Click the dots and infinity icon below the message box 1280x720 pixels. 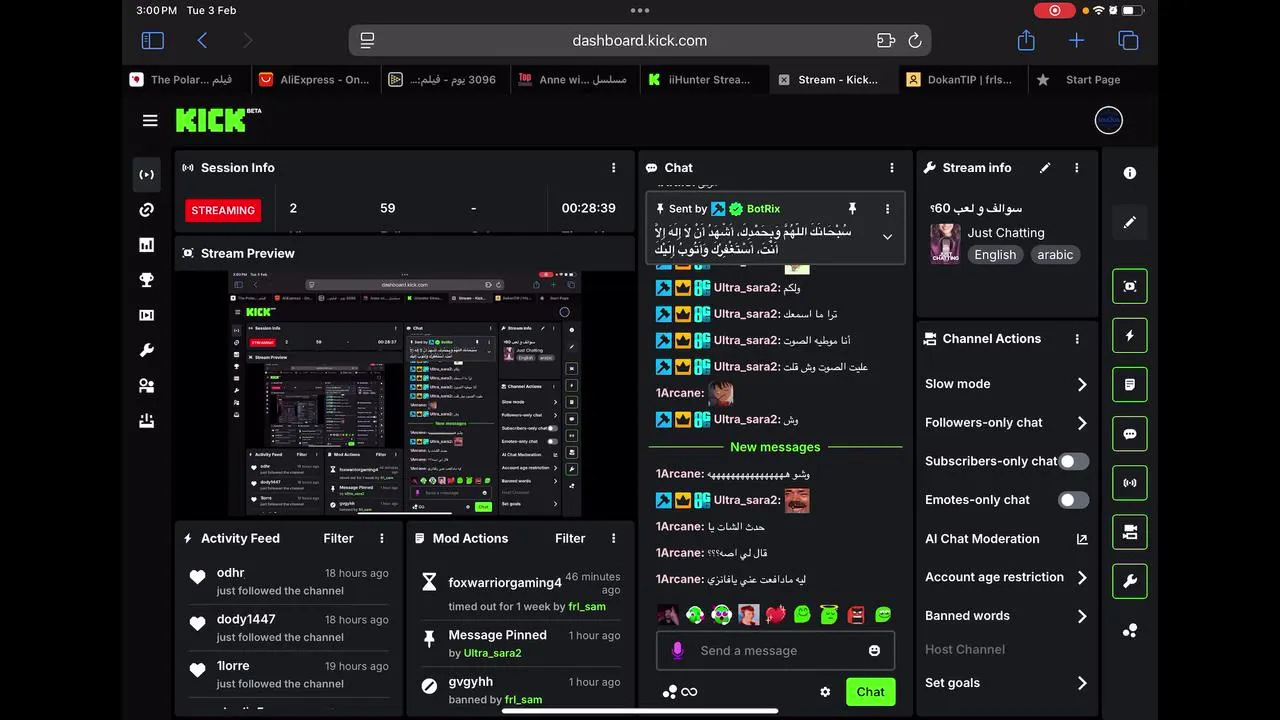[x=679, y=692]
